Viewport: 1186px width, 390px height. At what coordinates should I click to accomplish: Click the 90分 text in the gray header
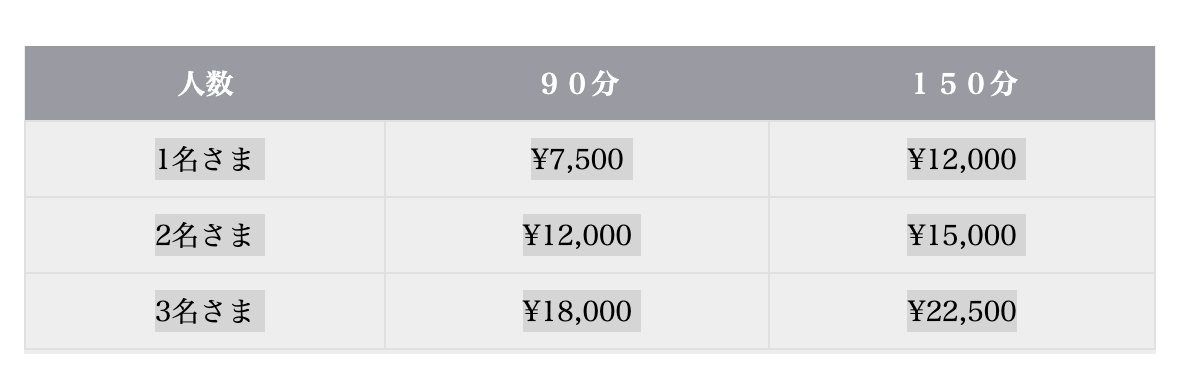(580, 83)
